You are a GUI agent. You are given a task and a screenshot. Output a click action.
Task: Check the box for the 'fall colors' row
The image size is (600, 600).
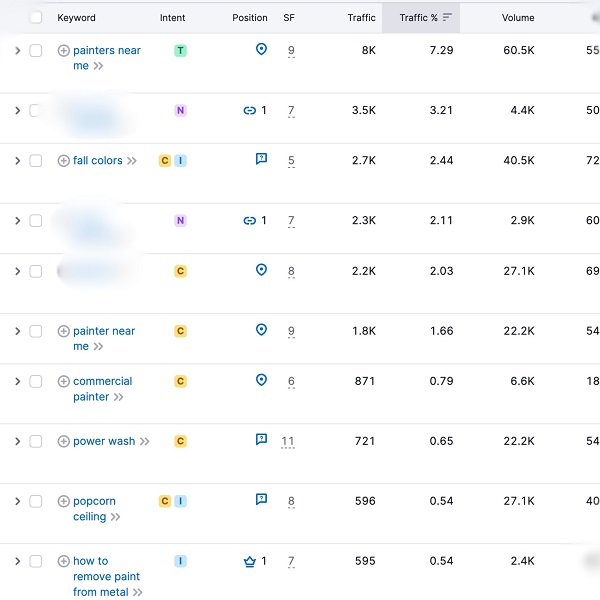coord(36,161)
